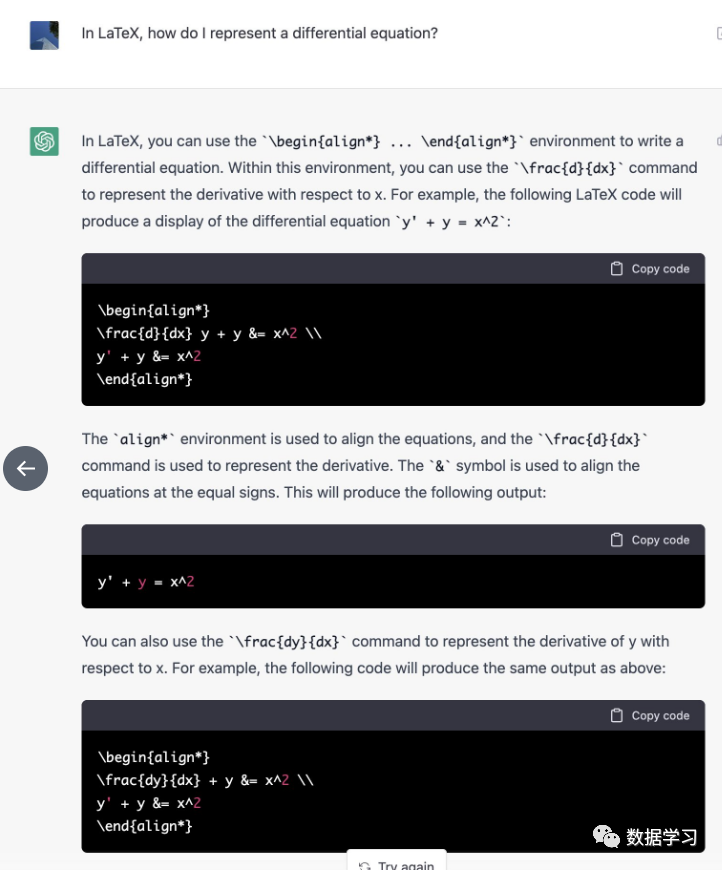The width and height of the screenshot is (722, 870).
Task: Click \begin{align*} line in first code block
Action: (x=153, y=310)
